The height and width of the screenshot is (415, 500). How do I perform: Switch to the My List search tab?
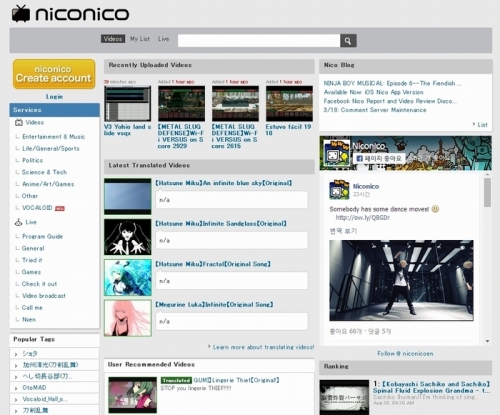[x=140, y=39]
